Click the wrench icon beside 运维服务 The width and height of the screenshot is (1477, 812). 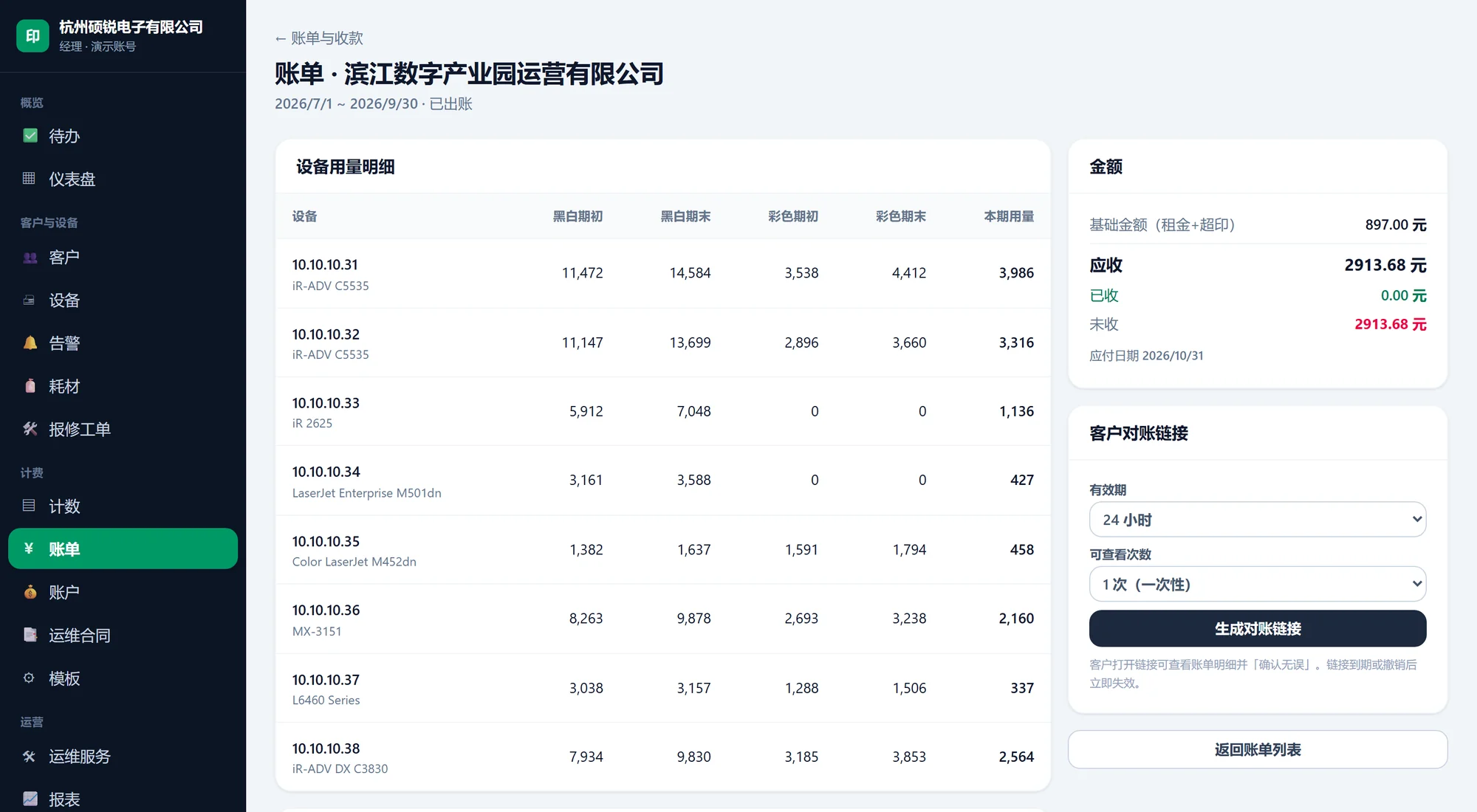[30, 757]
